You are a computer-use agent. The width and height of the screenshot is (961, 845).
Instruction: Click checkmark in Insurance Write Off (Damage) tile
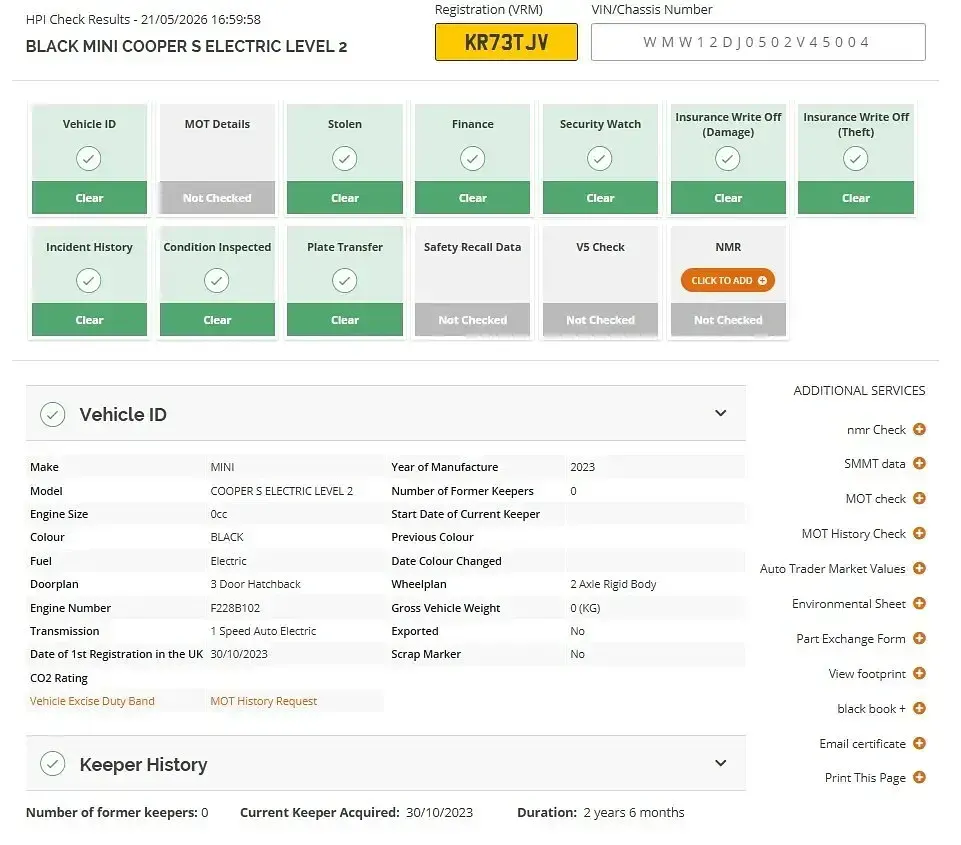tap(727, 159)
